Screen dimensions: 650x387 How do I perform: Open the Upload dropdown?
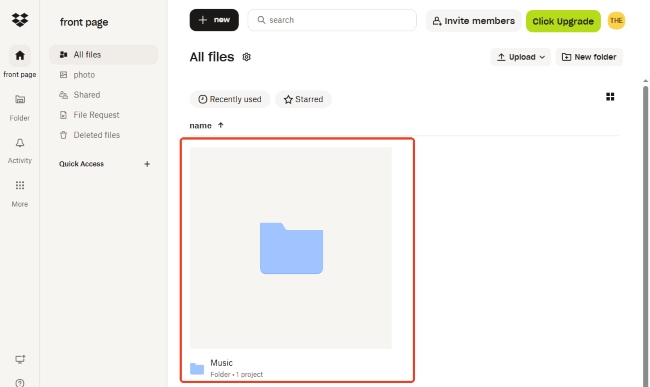pyautogui.click(x=521, y=57)
